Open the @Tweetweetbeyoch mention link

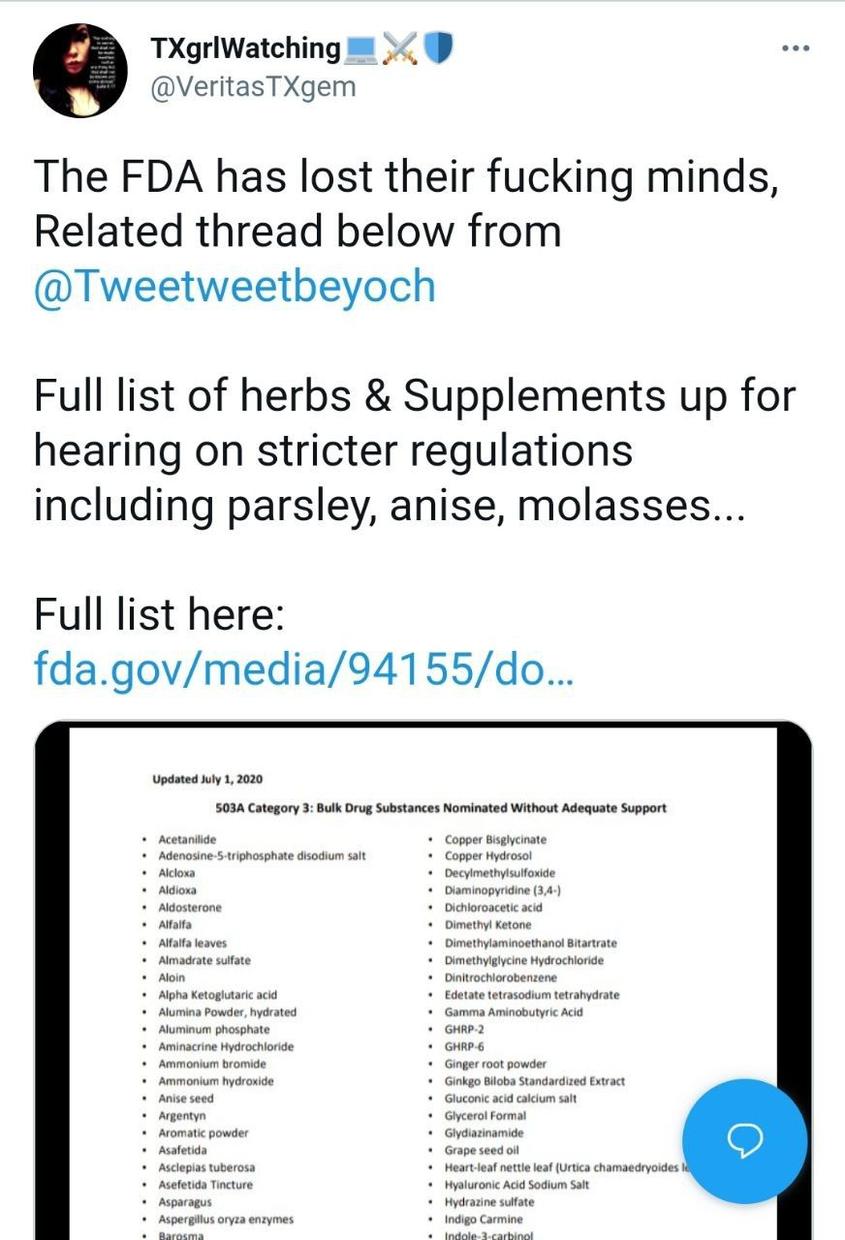coord(235,286)
